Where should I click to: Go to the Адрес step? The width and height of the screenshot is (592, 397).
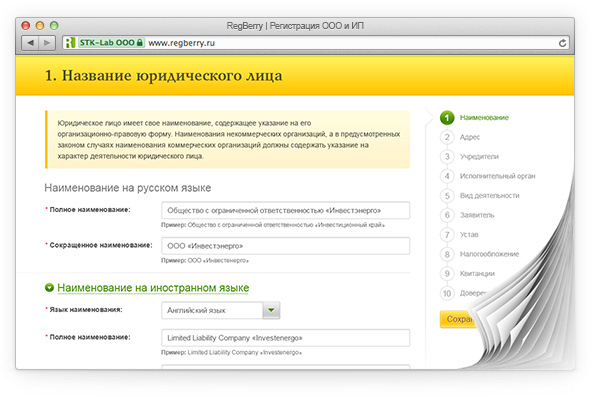pyautogui.click(x=470, y=137)
